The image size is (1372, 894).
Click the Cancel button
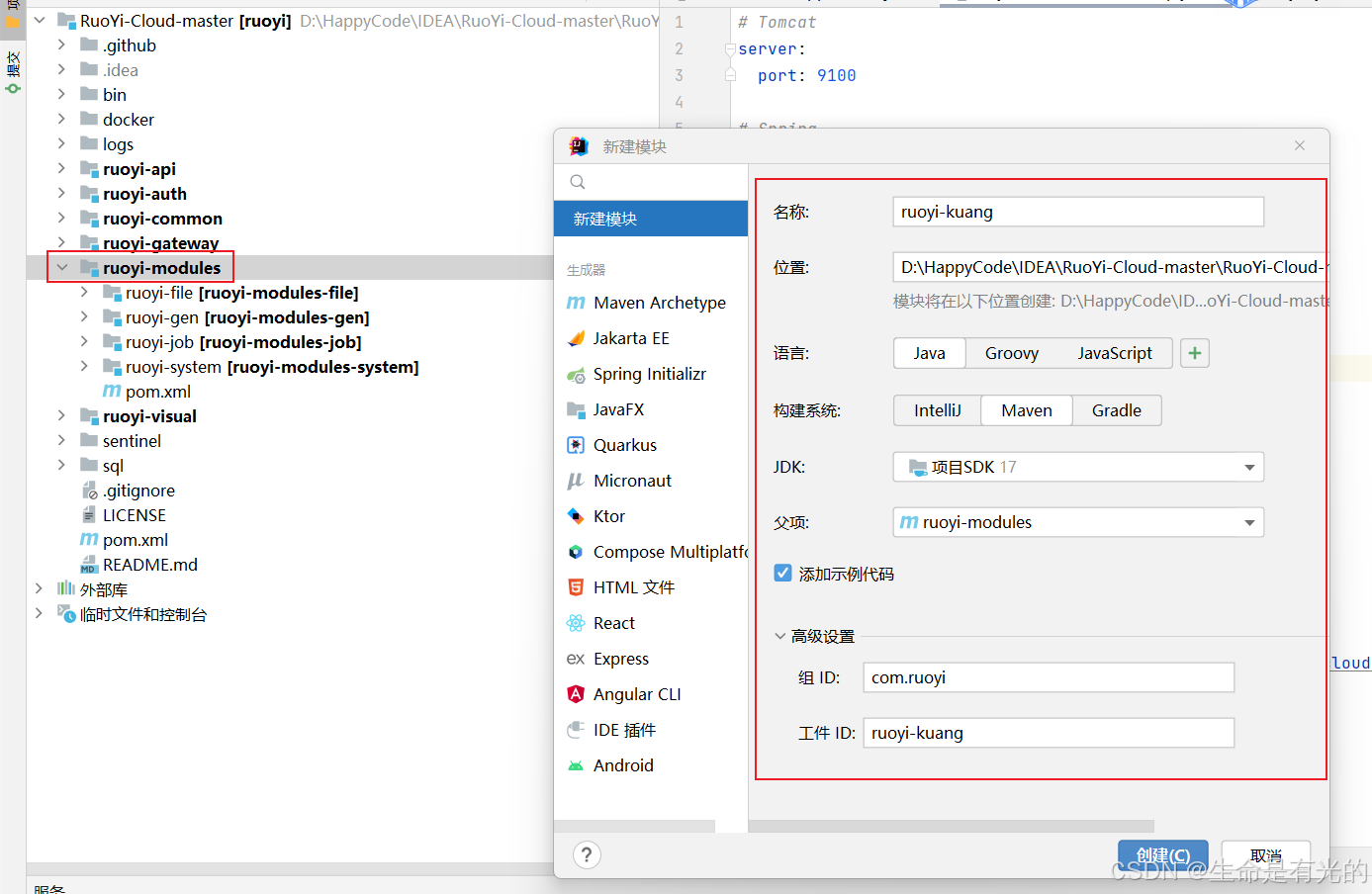(1266, 855)
